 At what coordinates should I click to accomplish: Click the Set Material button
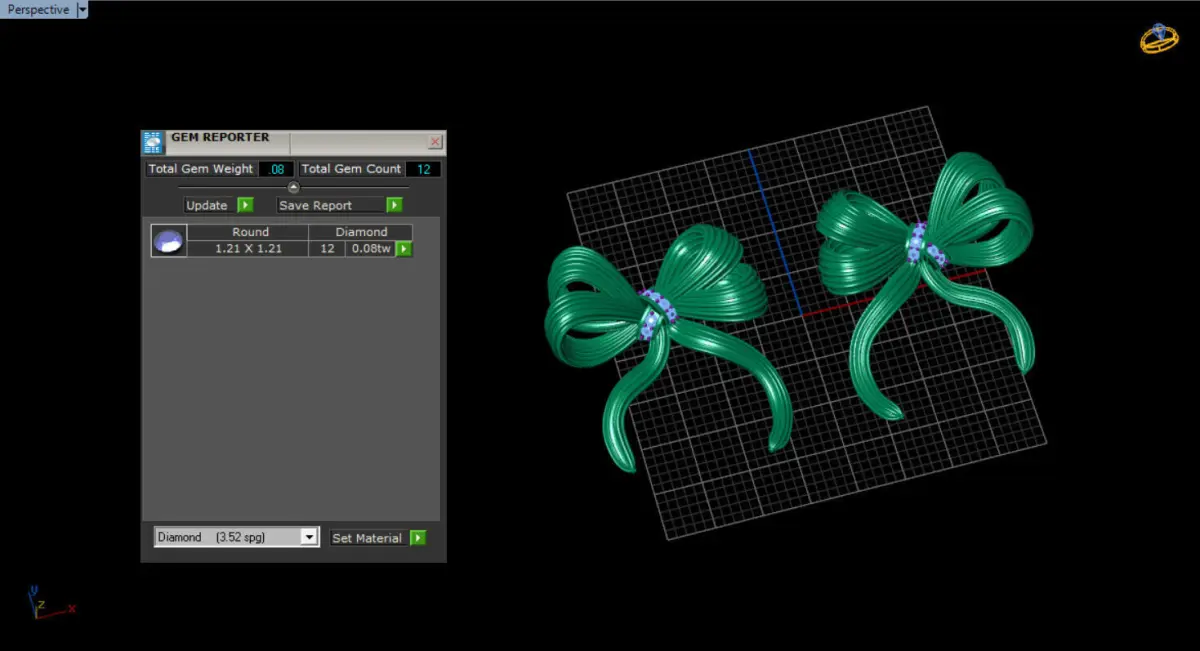tap(368, 538)
